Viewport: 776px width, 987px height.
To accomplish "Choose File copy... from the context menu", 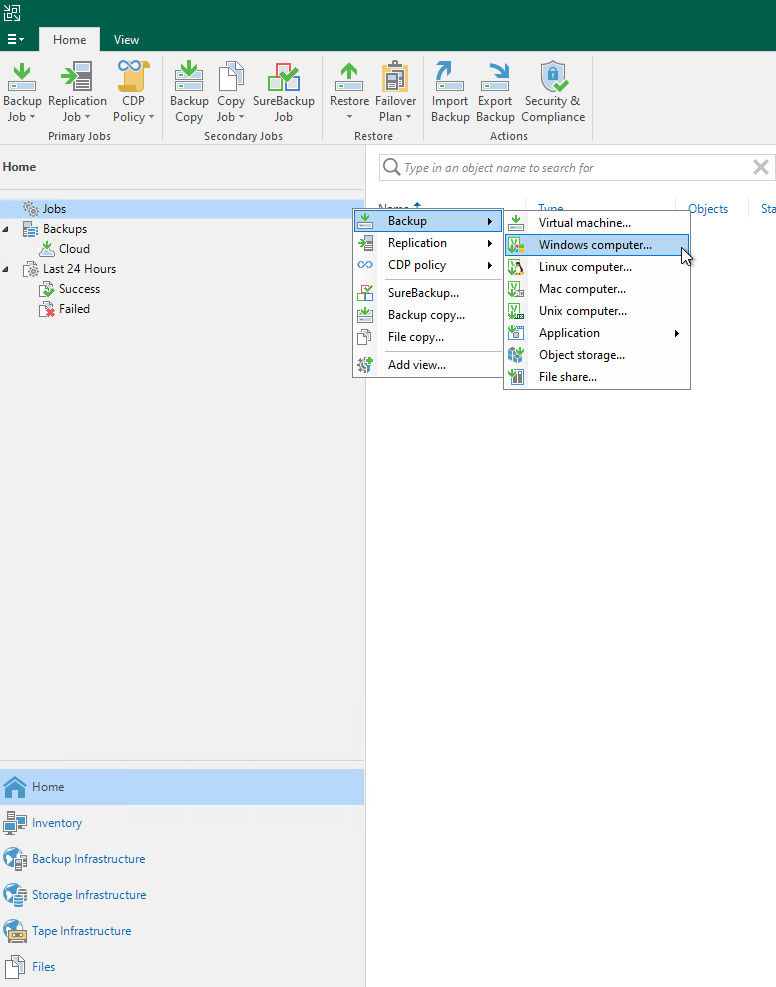I will pyautogui.click(x=428, y=337).
